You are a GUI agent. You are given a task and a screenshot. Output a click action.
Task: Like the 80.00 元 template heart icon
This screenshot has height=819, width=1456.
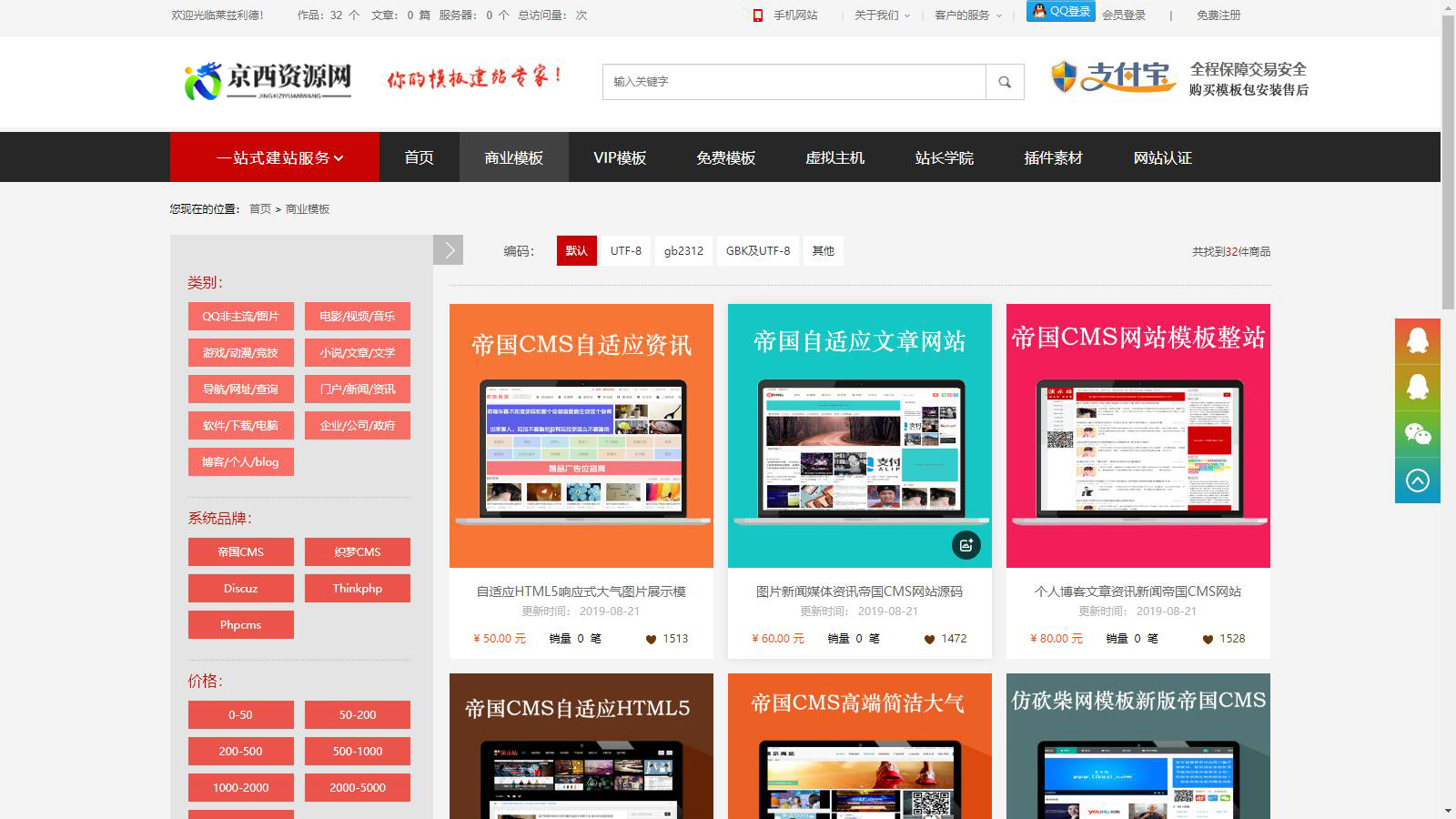tap(1208, 639)
